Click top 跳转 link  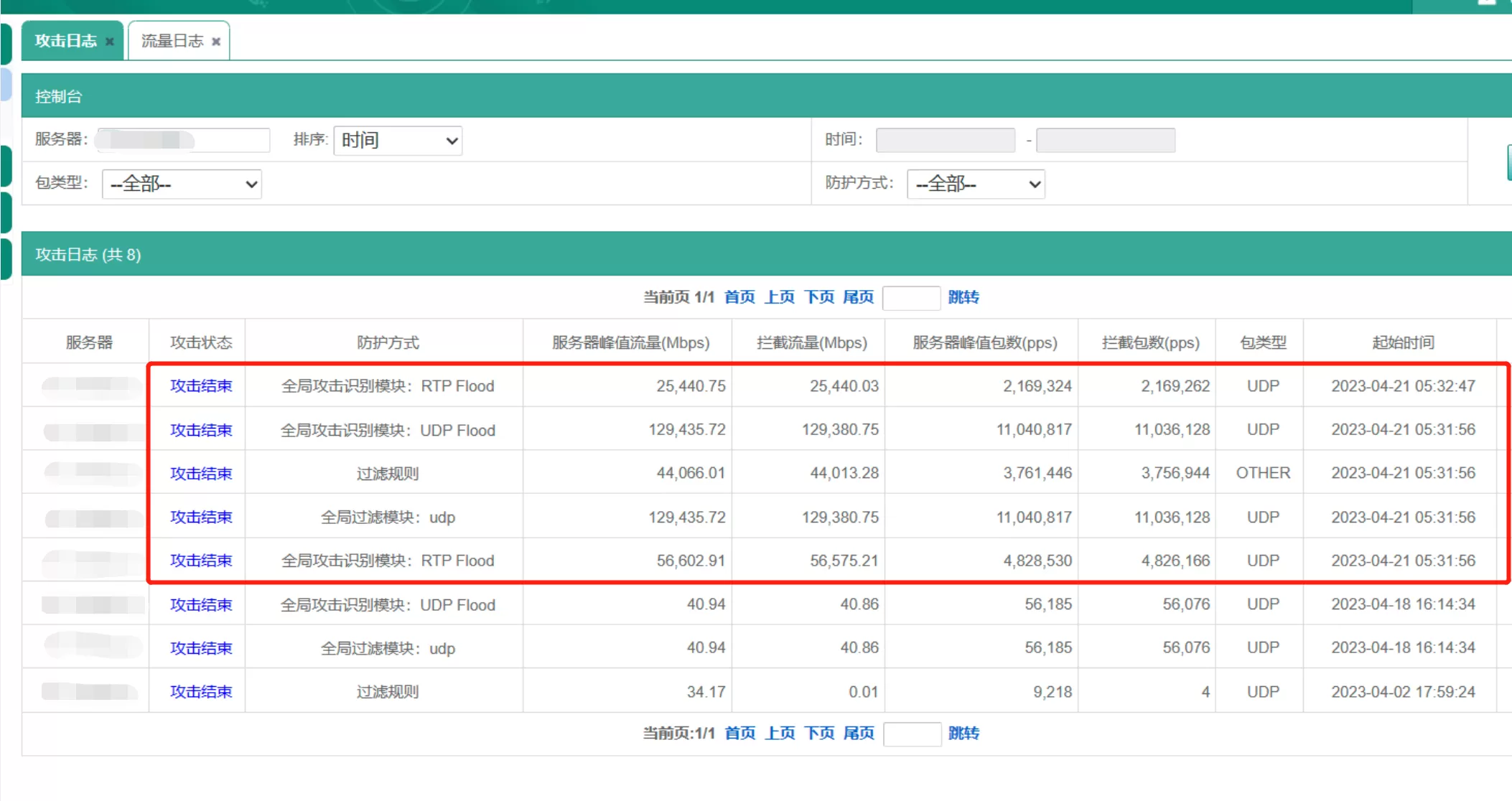pos(963,297)
